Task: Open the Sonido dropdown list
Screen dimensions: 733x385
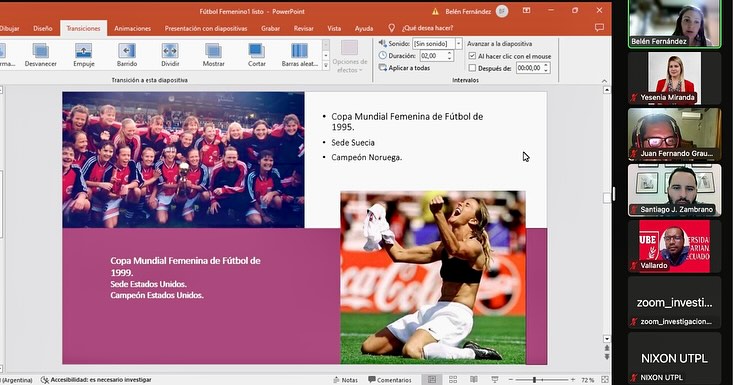Action: (x=459, y=43)
